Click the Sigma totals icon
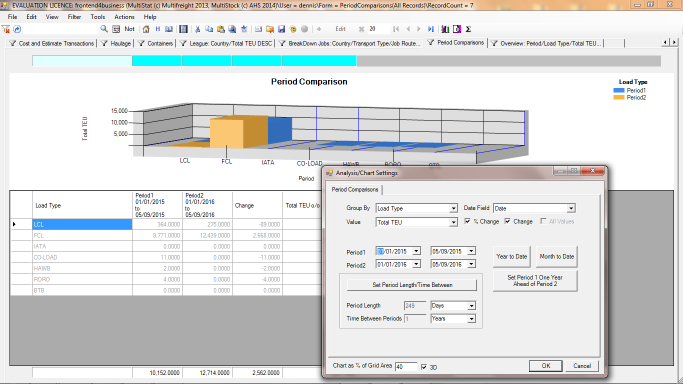The height and width of the screenshot is (384, 683). [468, 29]
